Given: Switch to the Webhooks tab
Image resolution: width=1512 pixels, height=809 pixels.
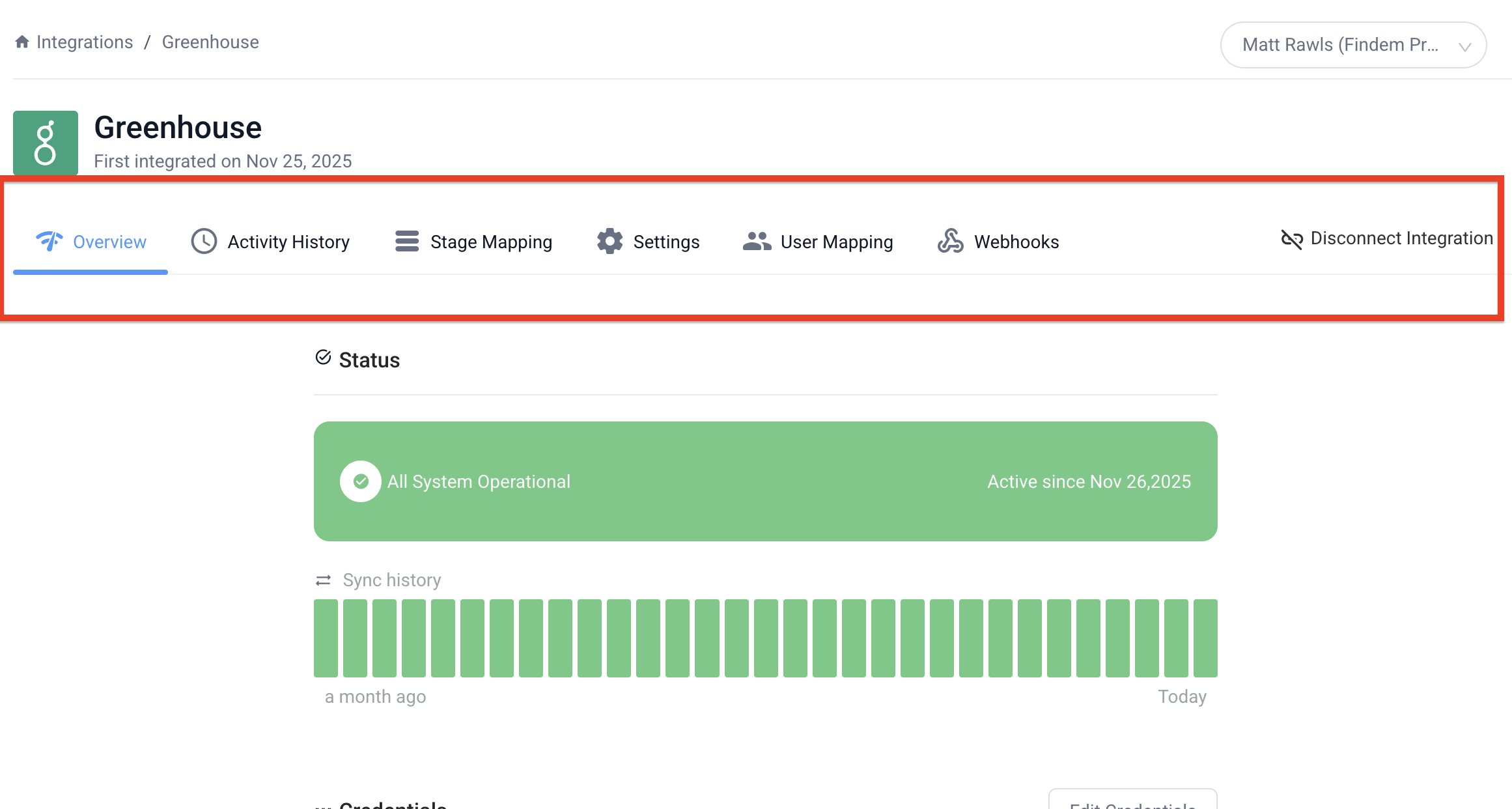Looking at the screenshot, I should pyautogui.click(x=998, y=242).
